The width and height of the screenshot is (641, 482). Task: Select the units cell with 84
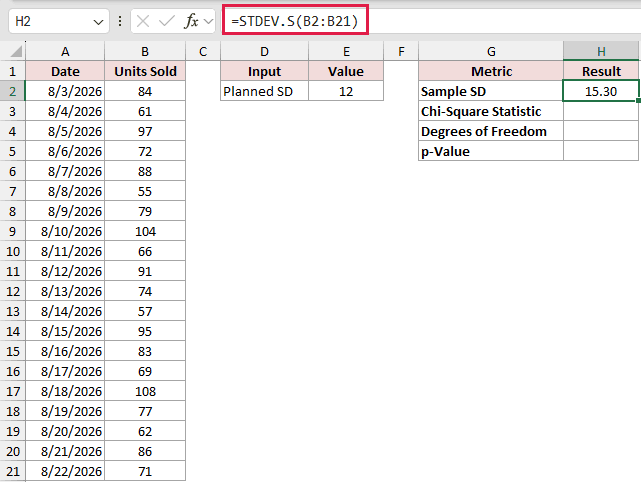[x=145, y=91]
